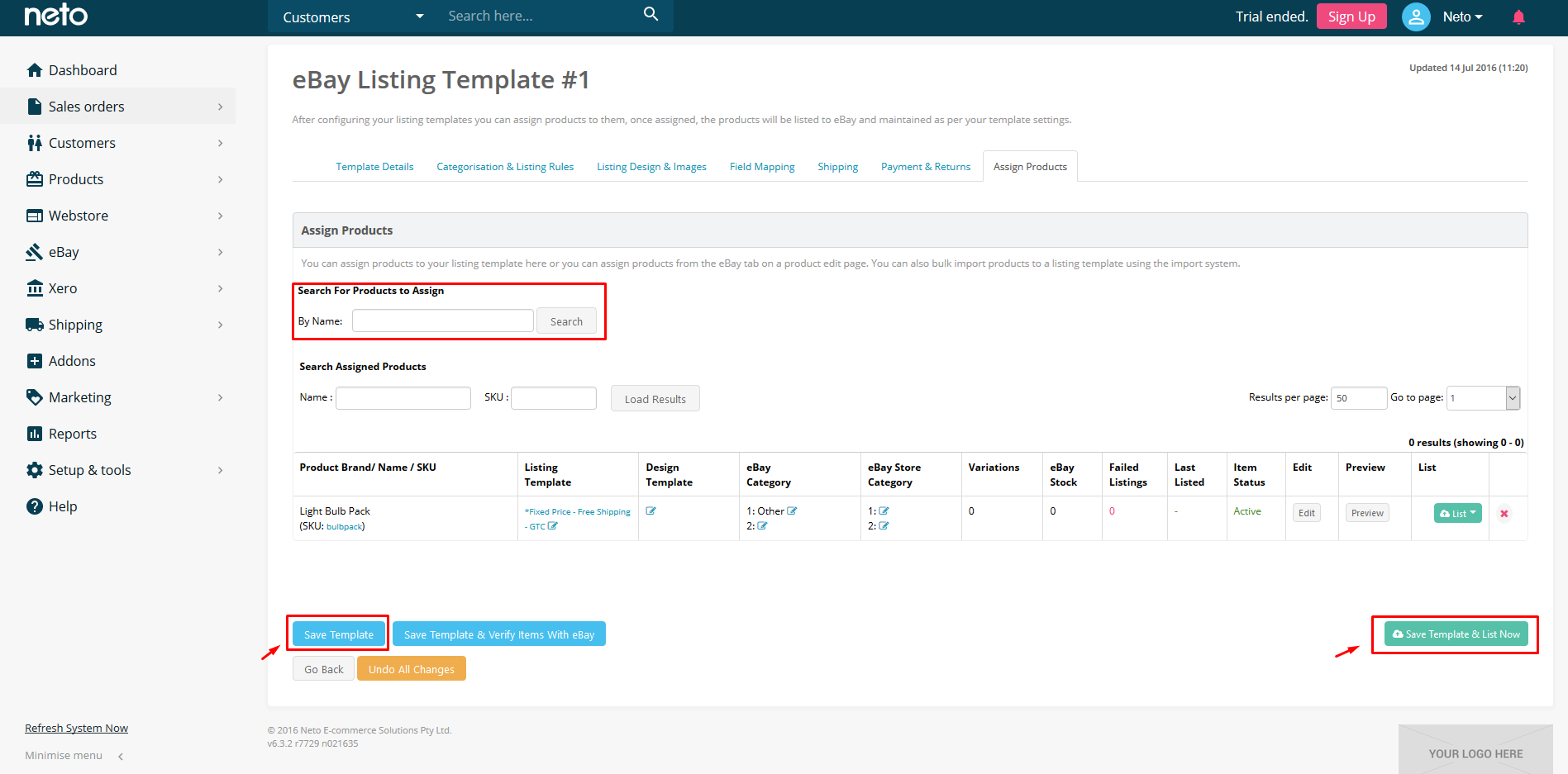Click the Reports chart icon
This screenshot has width=1568, height=774.
coord(35,434)
